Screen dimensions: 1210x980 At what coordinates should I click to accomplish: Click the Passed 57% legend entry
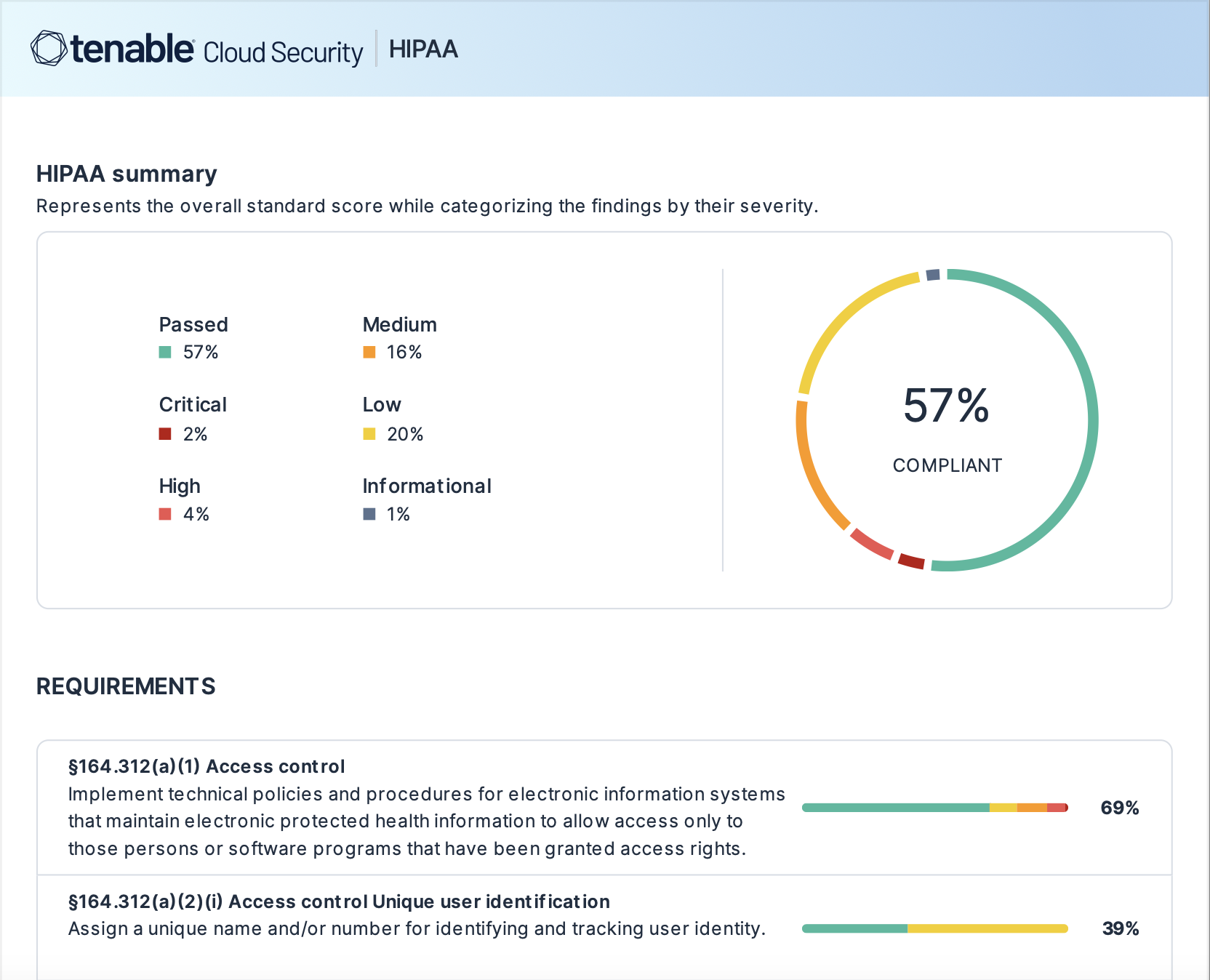[x=193, y=338]
